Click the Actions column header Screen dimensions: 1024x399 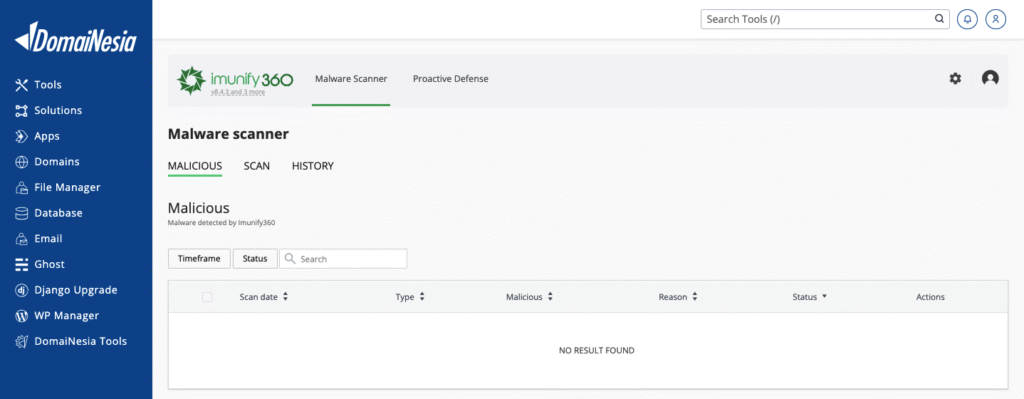[x=930, y=296]
